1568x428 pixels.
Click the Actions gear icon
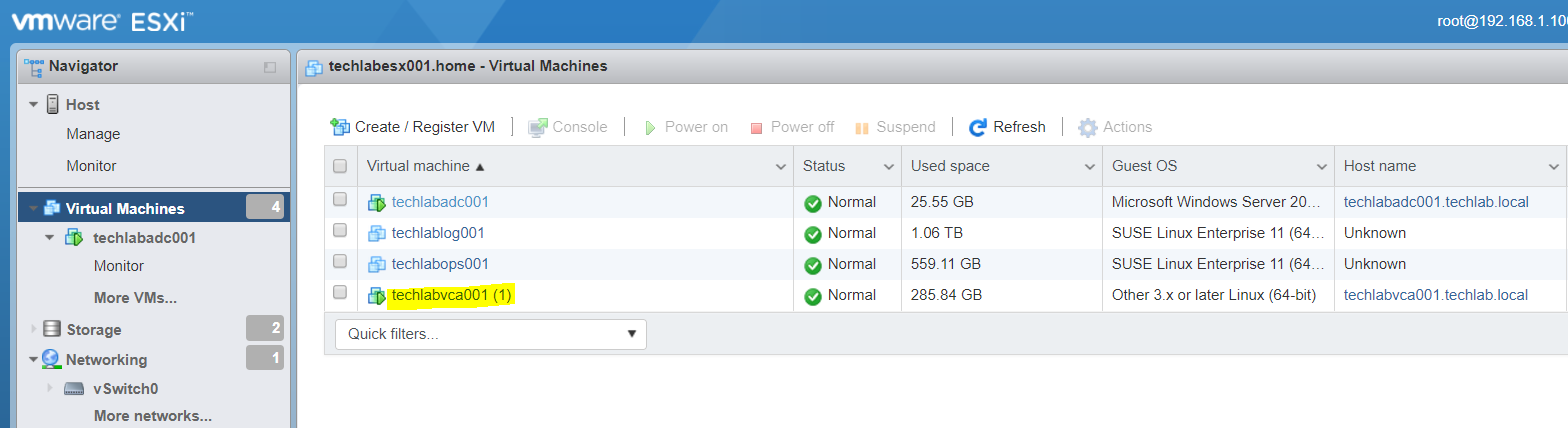(x=1087, y=127)
